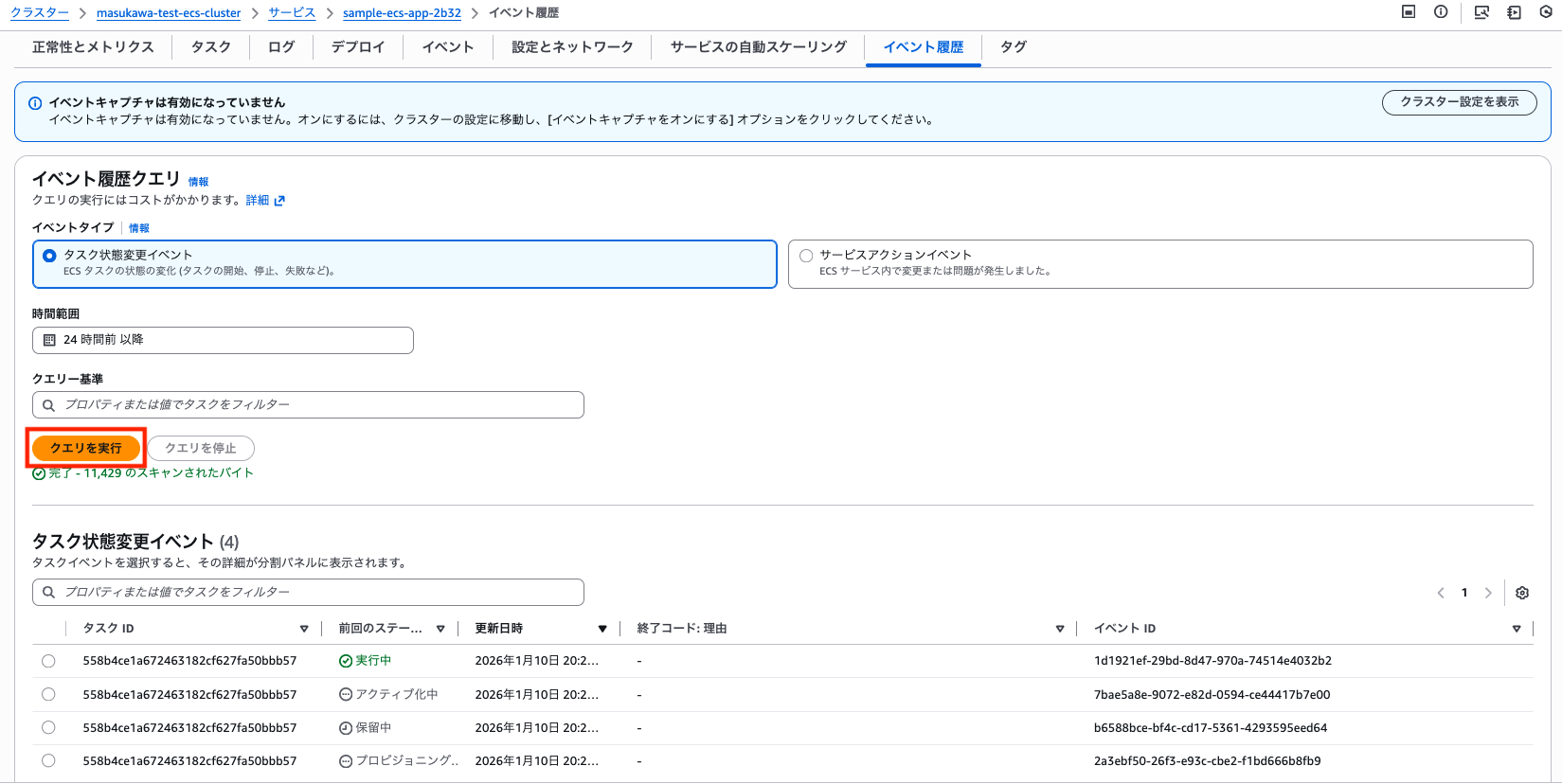Switch to サービスの自動スケーリング tab
Screen dimensions: 1562x784
coord(758,47)
